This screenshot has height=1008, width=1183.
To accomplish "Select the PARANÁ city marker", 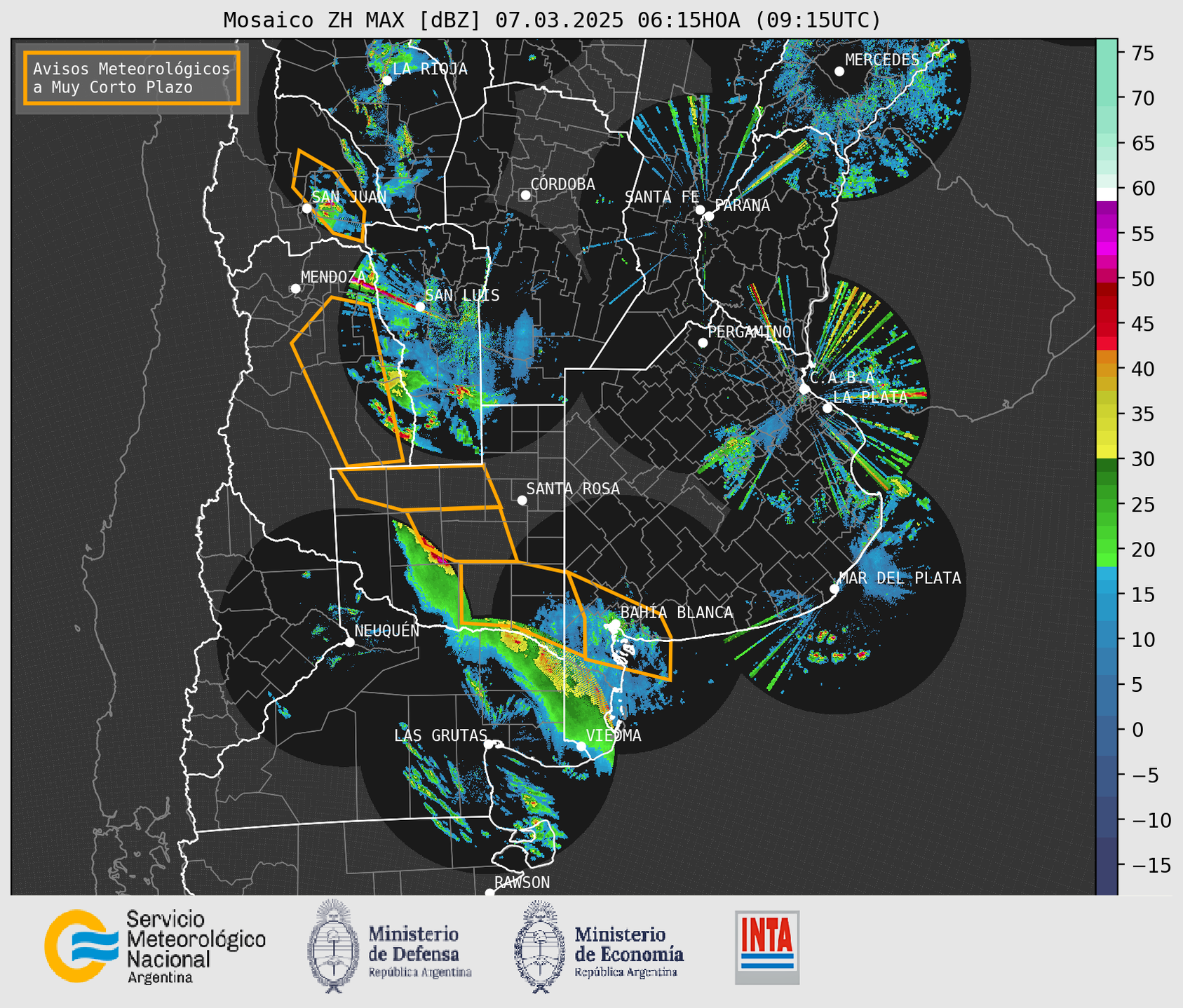I will point(709,216).
